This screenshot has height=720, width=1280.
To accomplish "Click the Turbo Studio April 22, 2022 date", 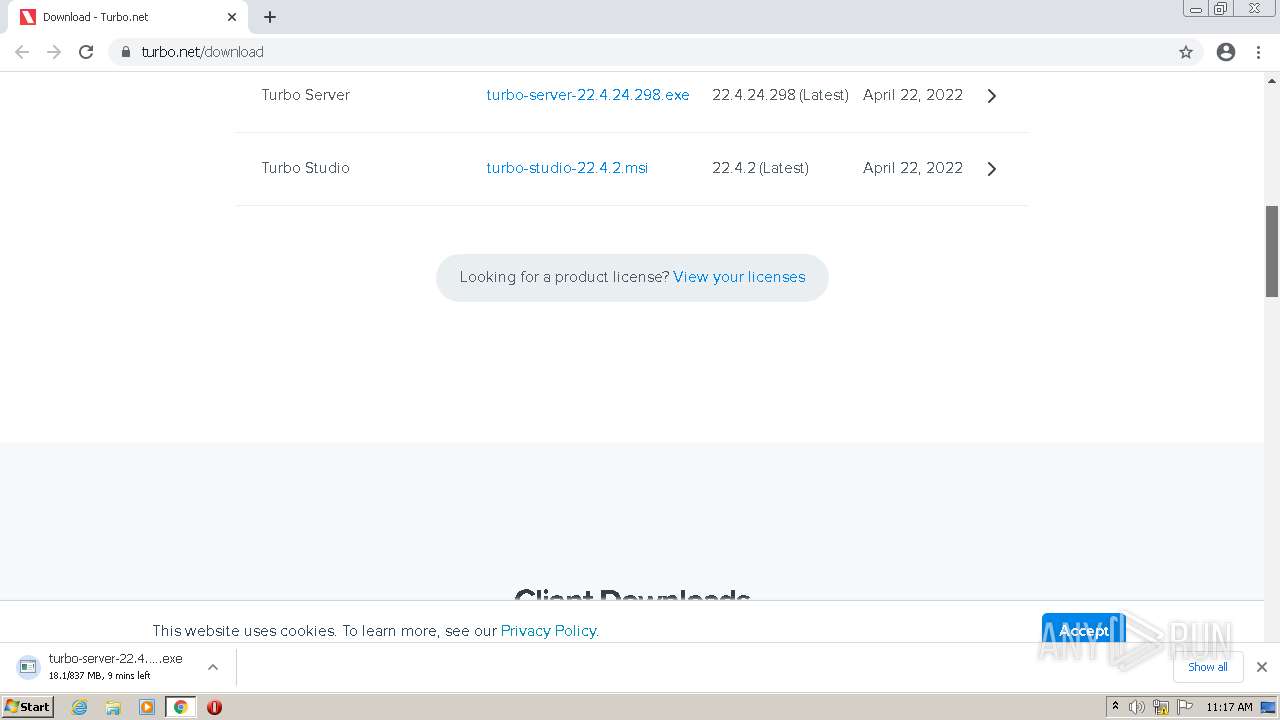I will [913, 168].
